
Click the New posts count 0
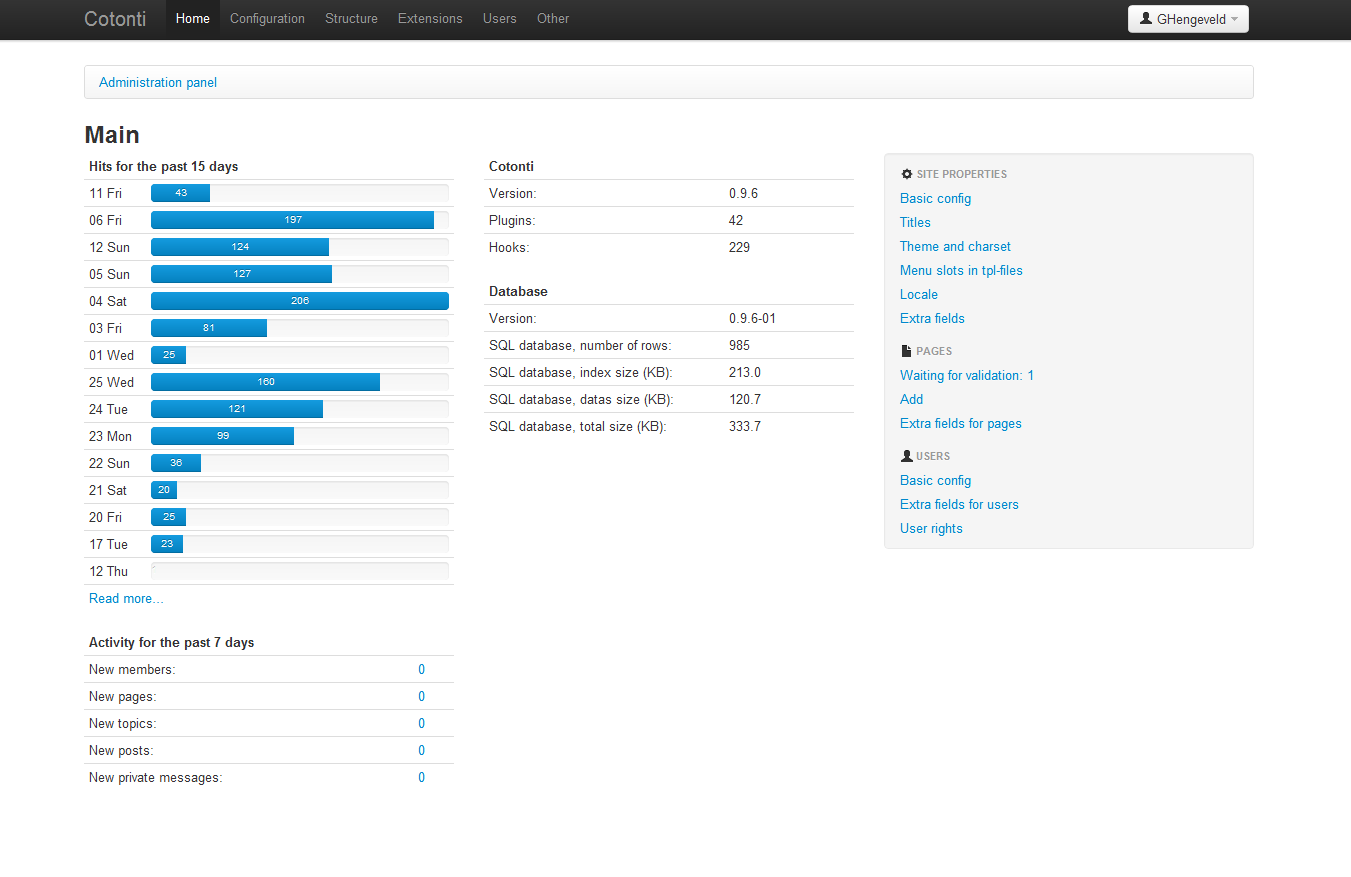(x=422, y=751)
